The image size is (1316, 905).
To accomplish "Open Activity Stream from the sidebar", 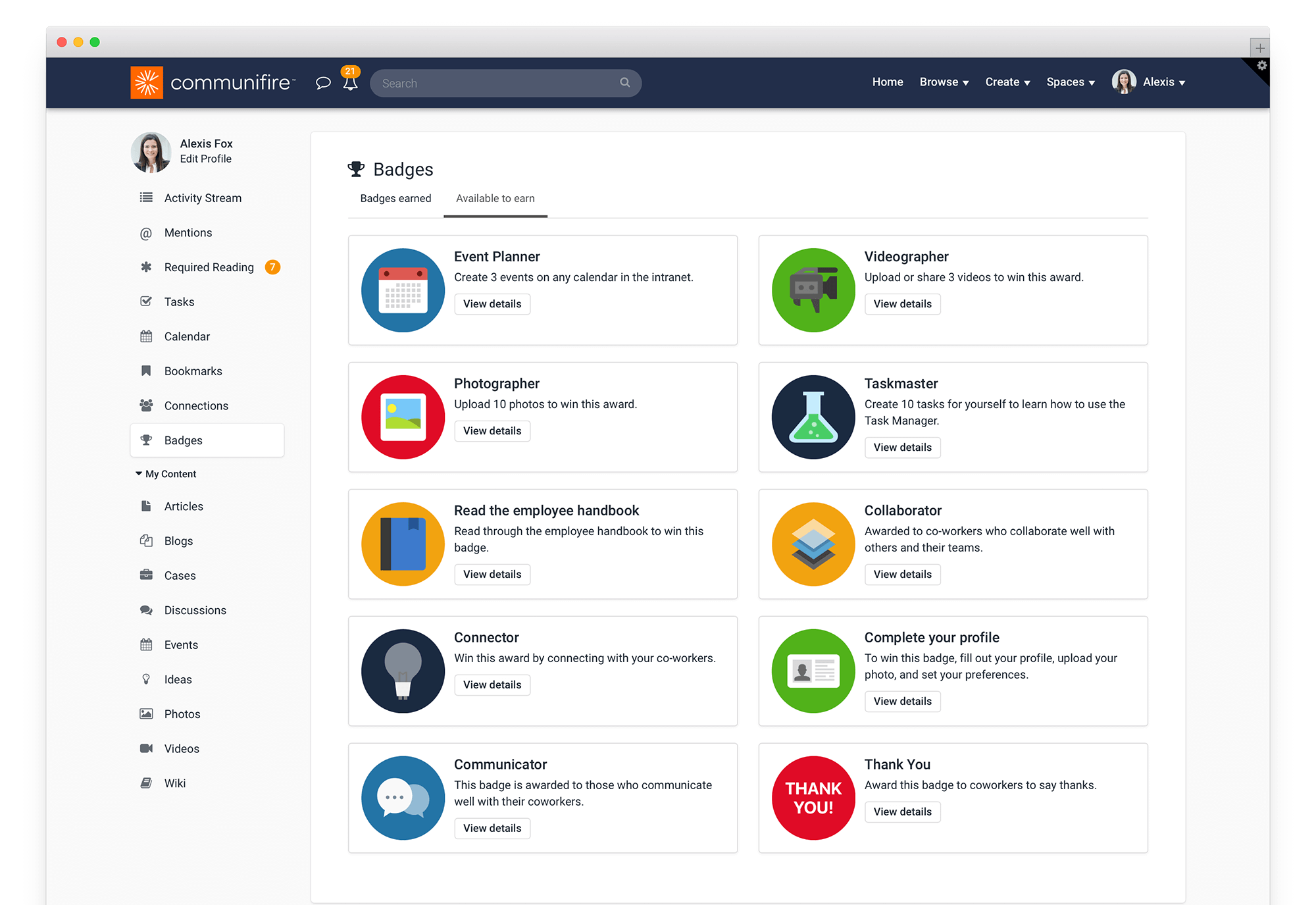I will tap(147, 197).
